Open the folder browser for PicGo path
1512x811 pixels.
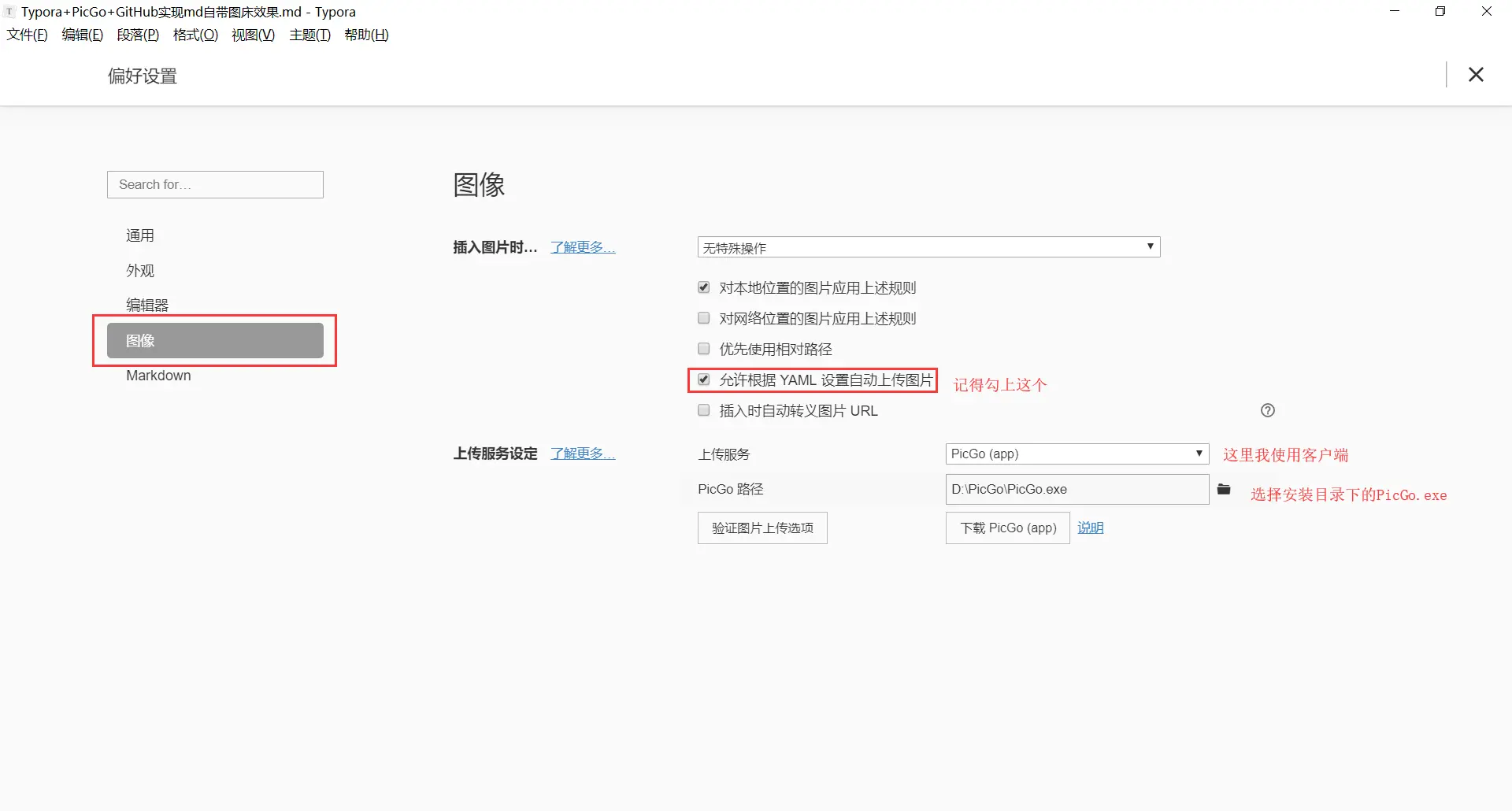coord(1224,488)
